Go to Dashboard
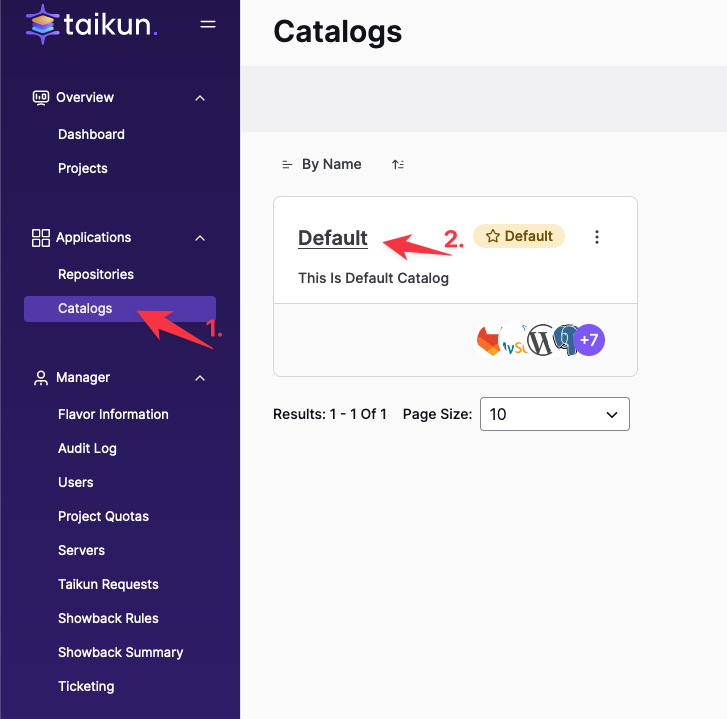The image size is (727, 719). pyautogui.click(x=91, y=134)
